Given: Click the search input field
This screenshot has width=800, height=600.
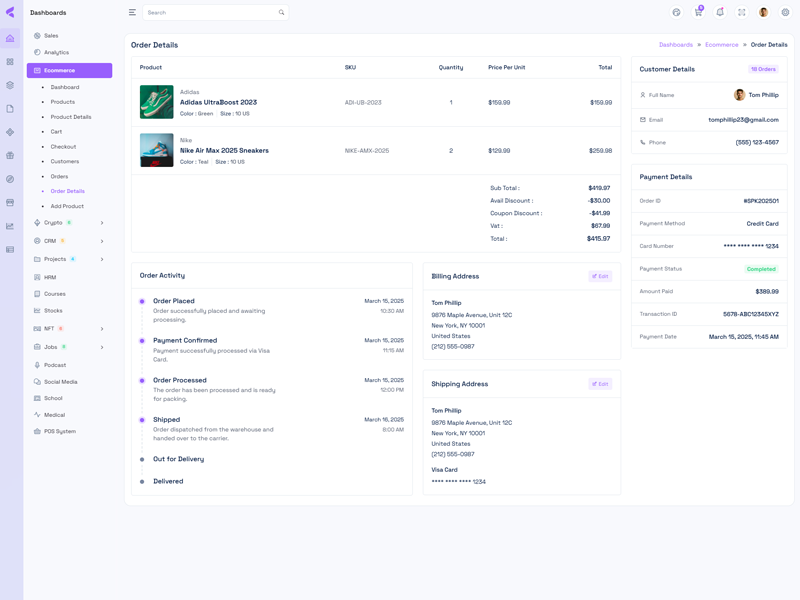Looking at the screenshot, I should coord(210,13).
